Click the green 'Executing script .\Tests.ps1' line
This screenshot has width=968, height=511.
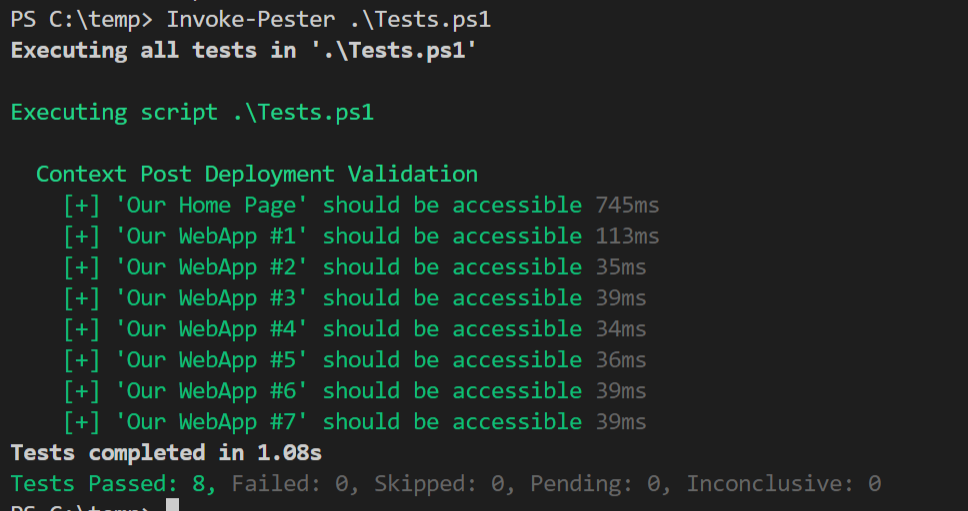193,112
